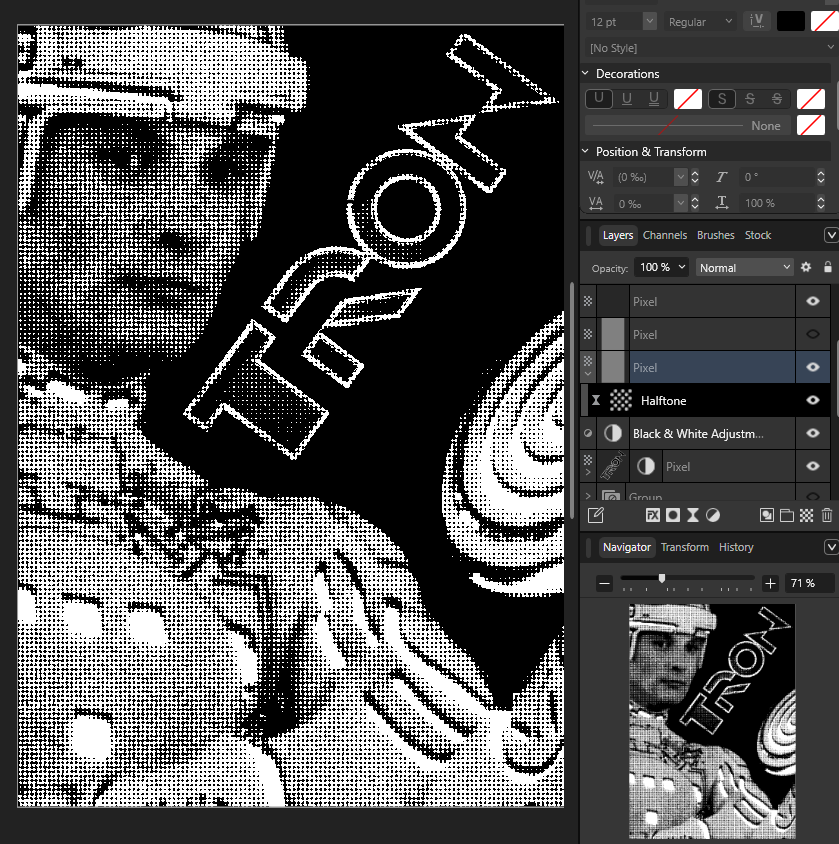839x844 pixels.
Task: Collapse the Decorations section
Action: pos(586,73)
